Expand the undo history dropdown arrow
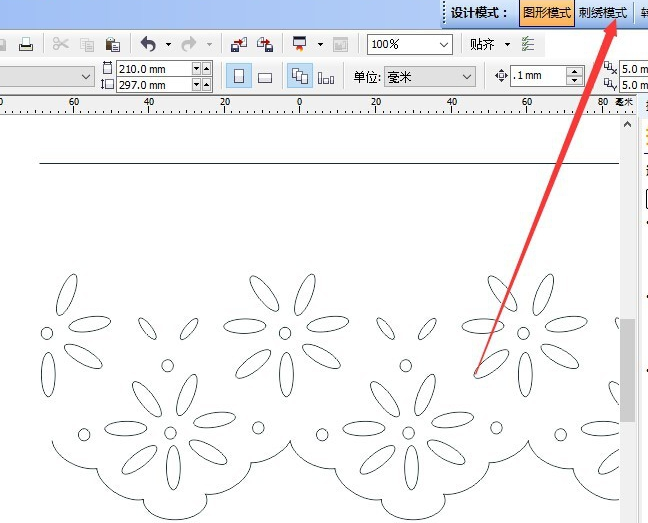This screenshot has width=648, height=523. (x=168, y=44)
